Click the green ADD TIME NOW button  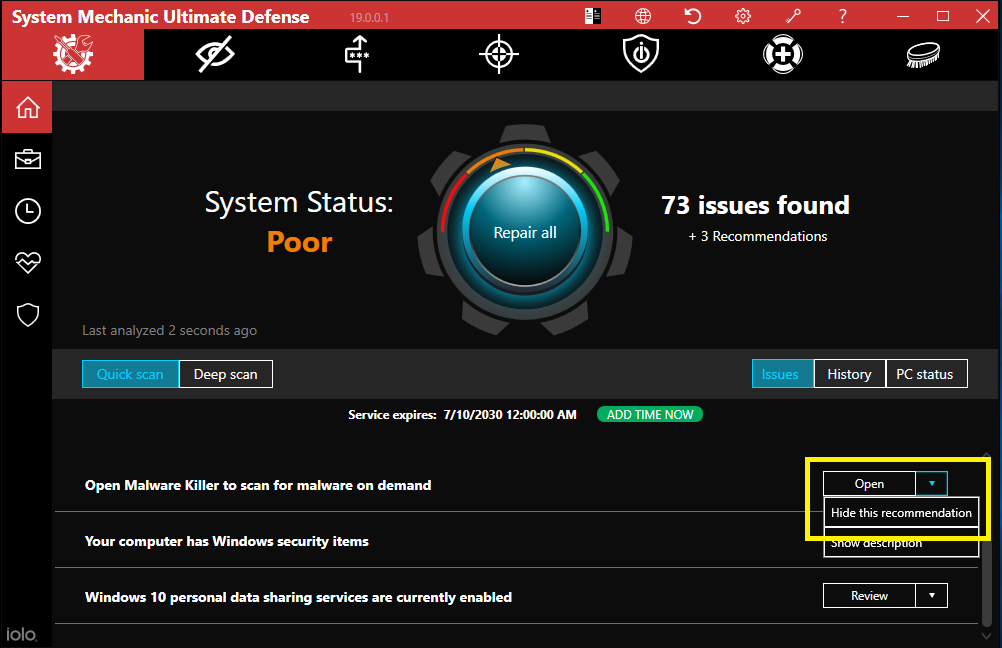(x=649, y=415)
